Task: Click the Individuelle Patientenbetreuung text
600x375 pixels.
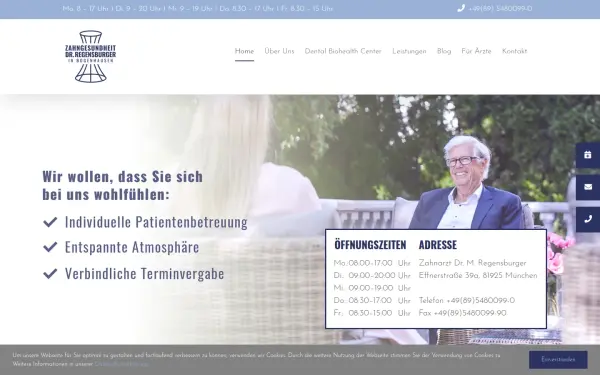Action: [x=156, y=222]
